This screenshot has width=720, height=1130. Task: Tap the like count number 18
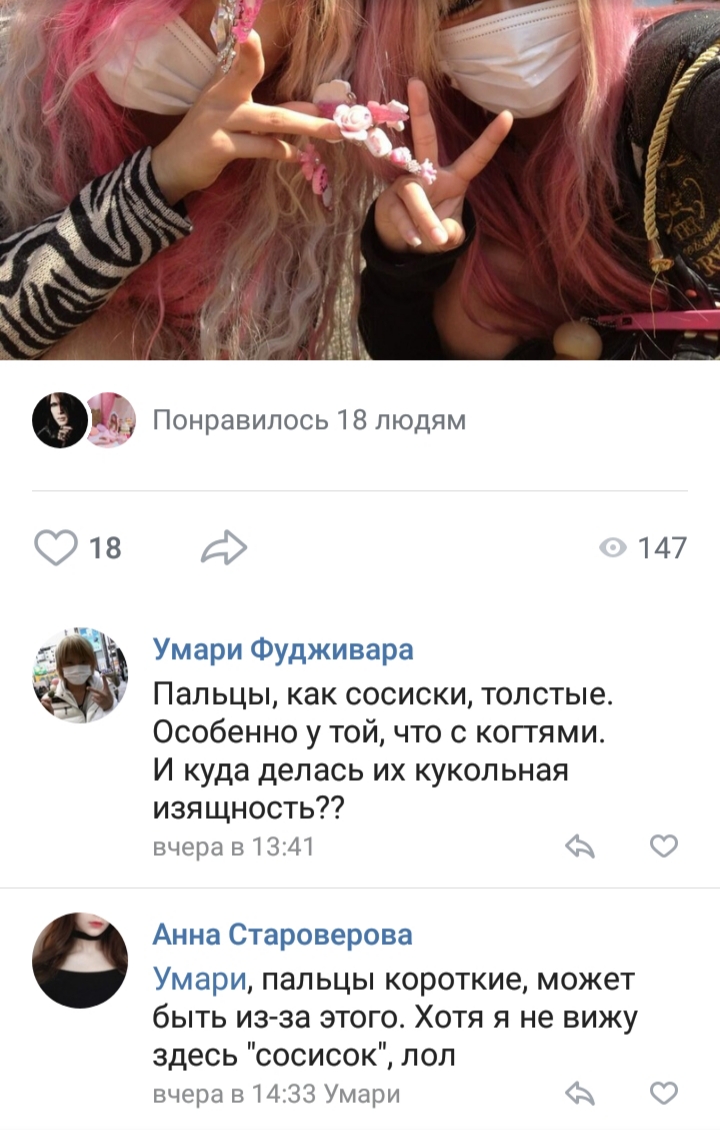[x=105, y=548]
